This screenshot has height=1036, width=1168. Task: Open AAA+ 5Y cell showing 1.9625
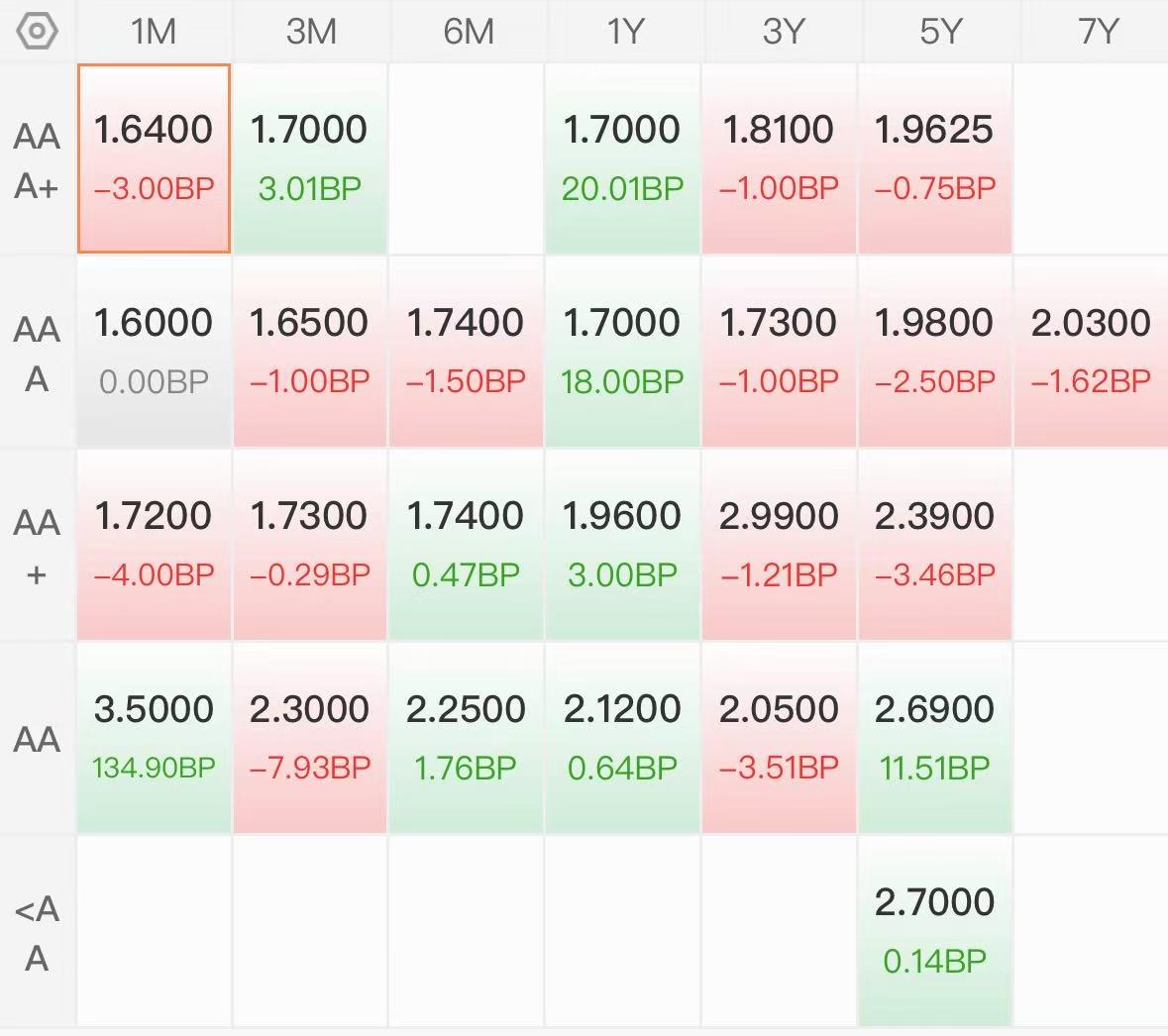pyautogui.click(x=935, y=158)
